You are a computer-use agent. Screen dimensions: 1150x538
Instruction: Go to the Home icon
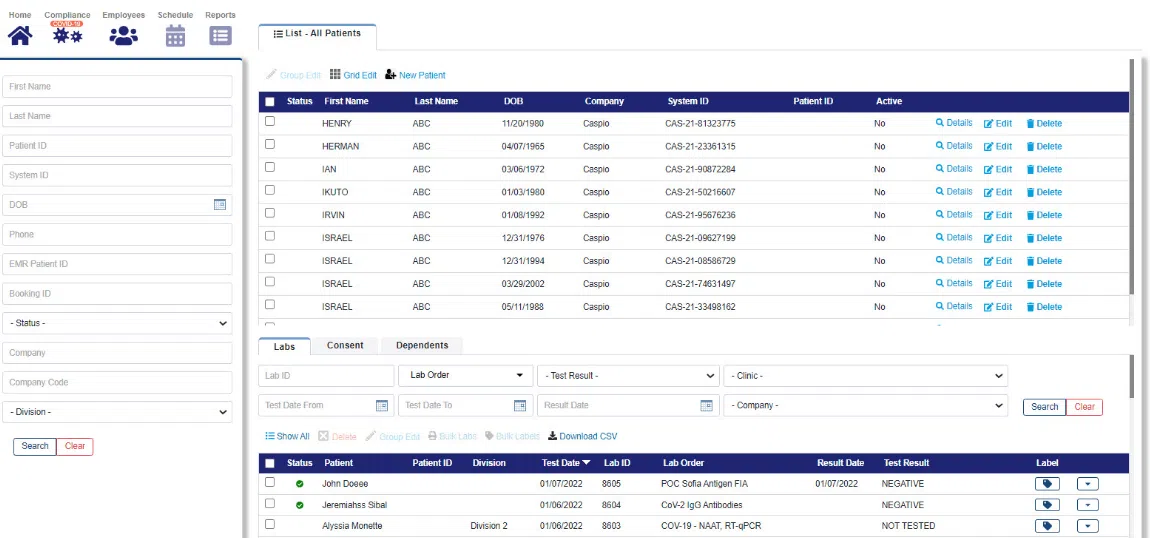click(x=20, y=35)
